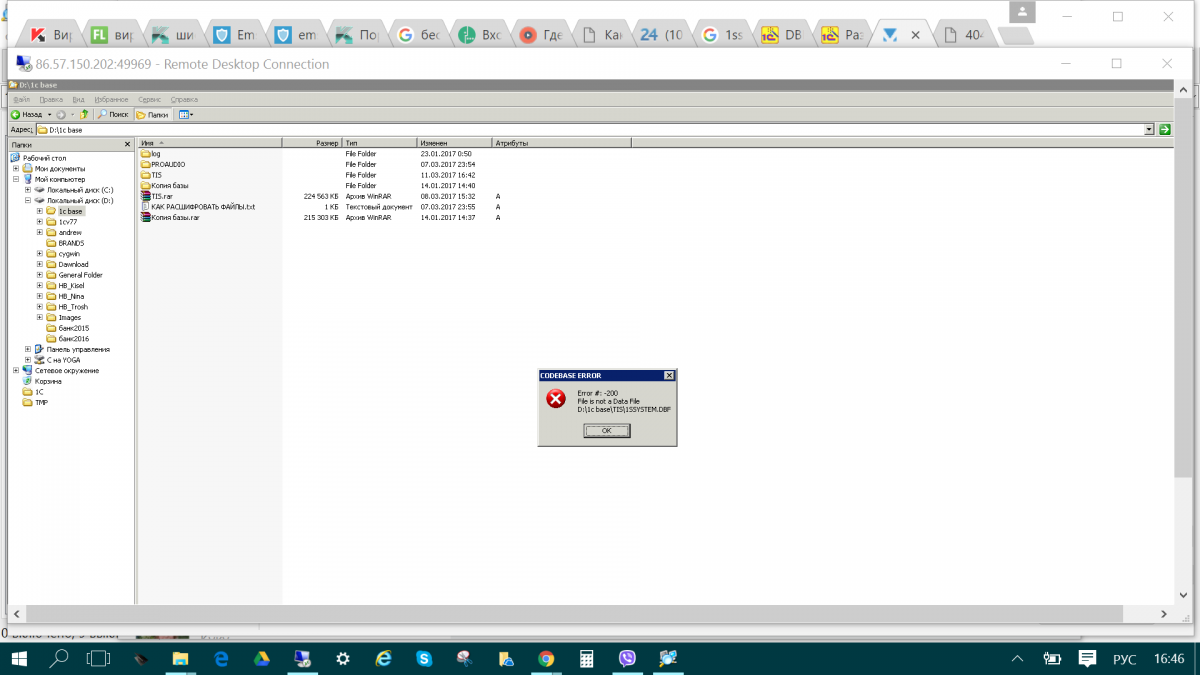1200x675 pixels.
Task: Select the andrew folder in tree
Action: (70, 233)
